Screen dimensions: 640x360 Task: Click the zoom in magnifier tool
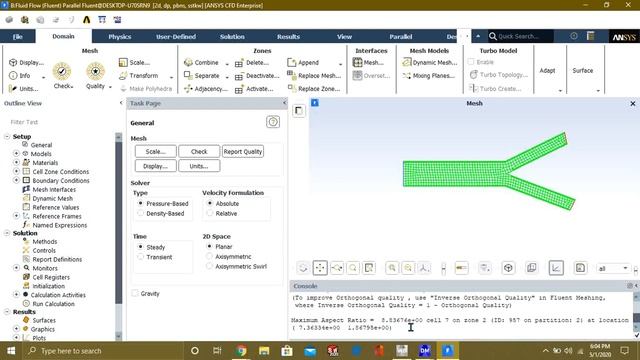click(x=392, y=268)
